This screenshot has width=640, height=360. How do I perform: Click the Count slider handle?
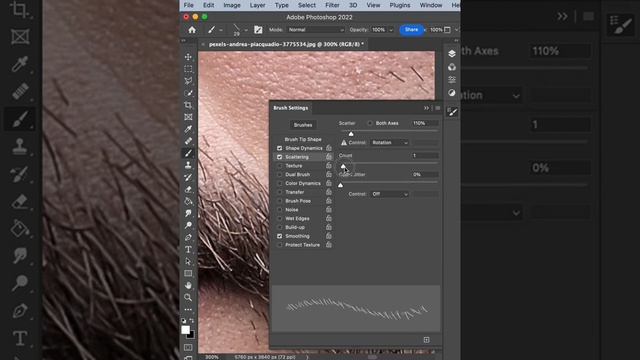tap(343, 166)
